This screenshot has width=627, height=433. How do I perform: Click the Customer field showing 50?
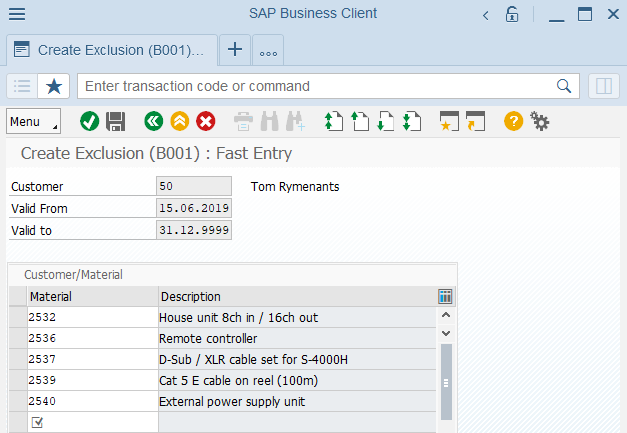click(194, 186)
